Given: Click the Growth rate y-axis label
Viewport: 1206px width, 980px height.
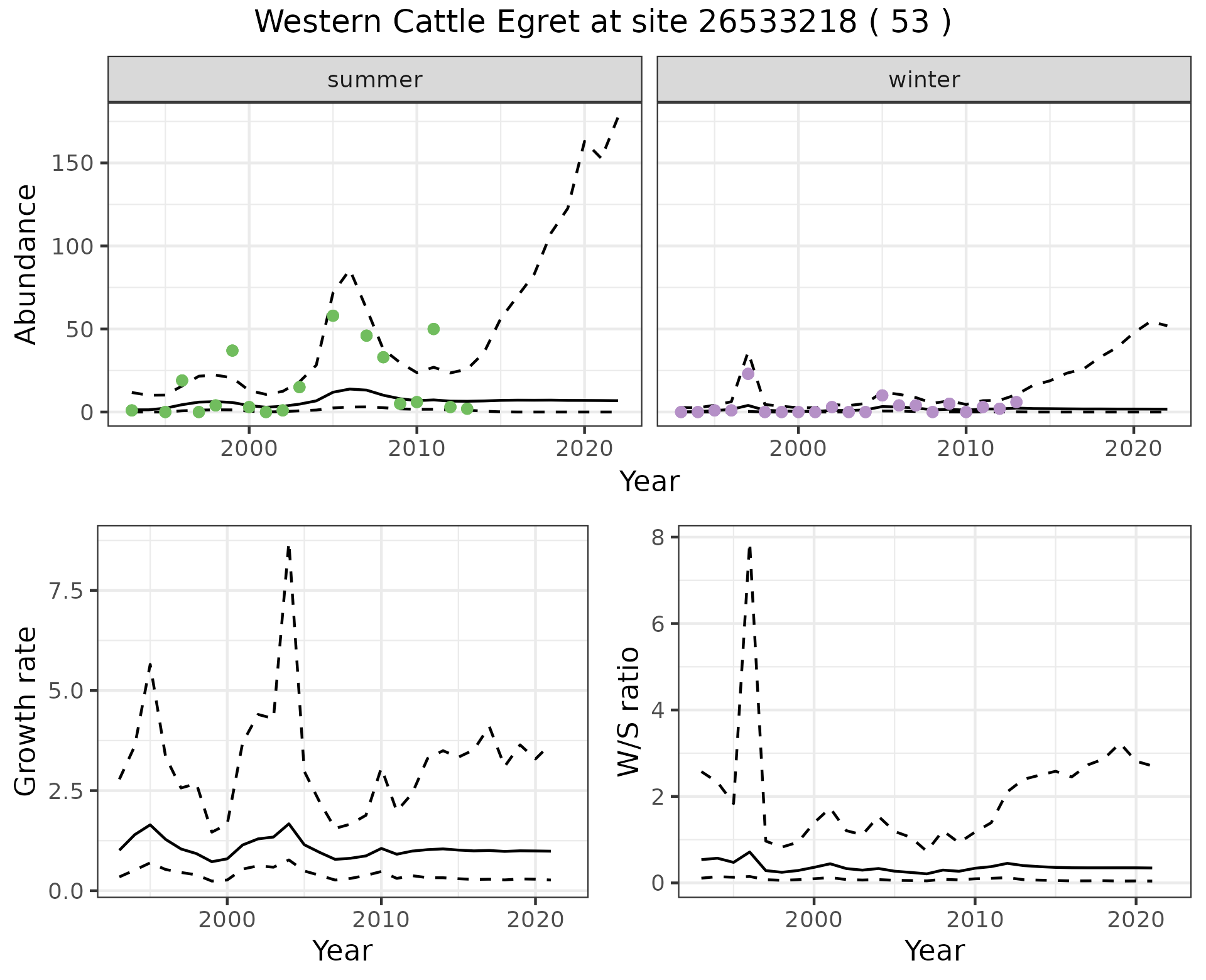Looking at the screenshot, I should pos(26,711).
